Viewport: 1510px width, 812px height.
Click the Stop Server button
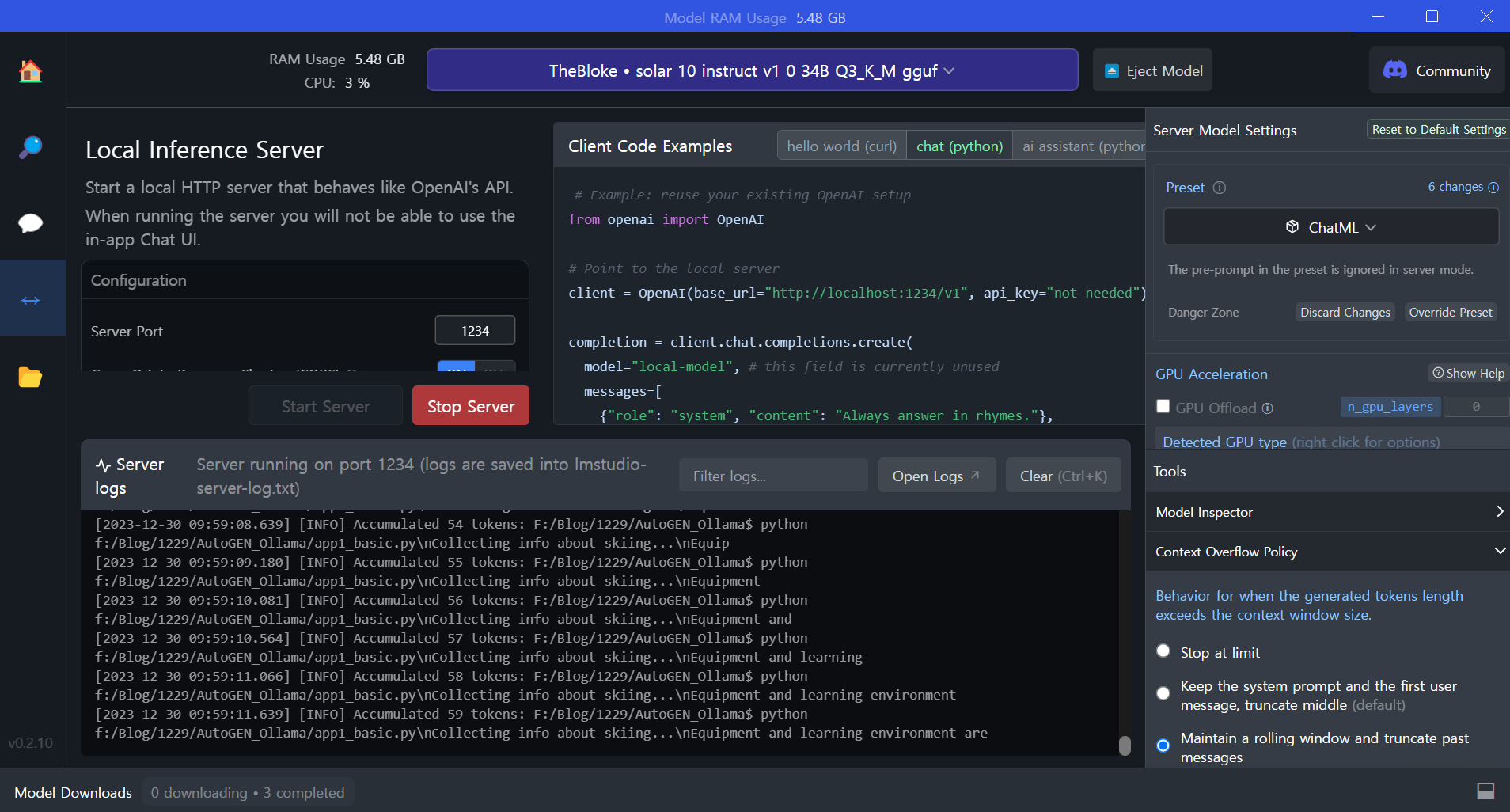tap(471, 406)
